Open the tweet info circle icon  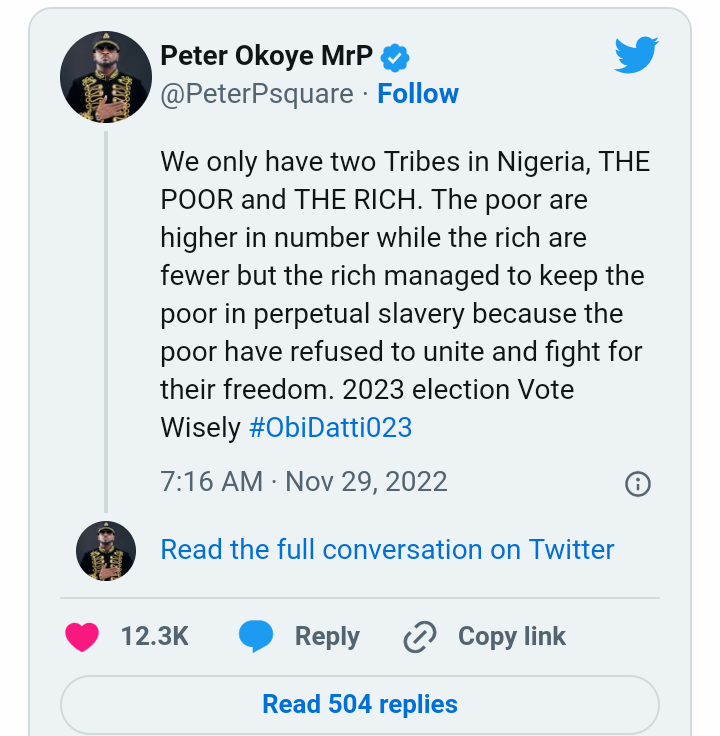637,484
